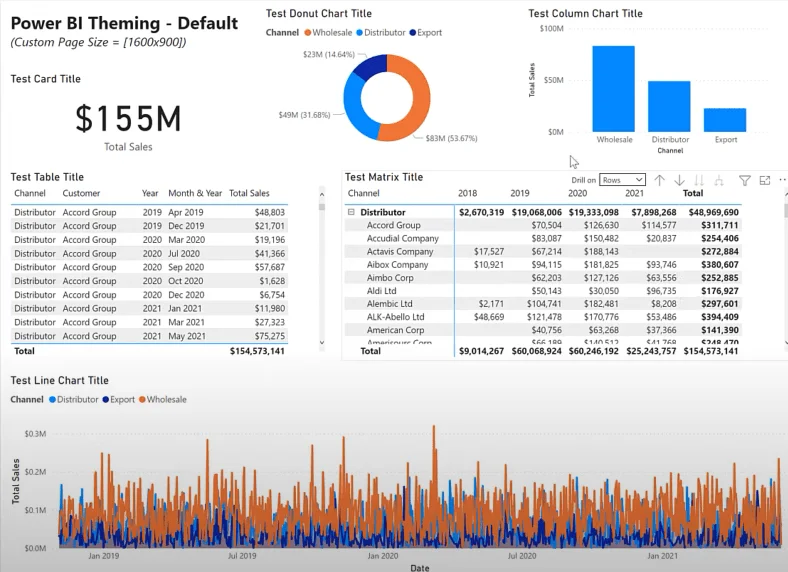Click Wholesale legend marker in line chart
This screenshot has height=572, width=788.
point(142,400)
